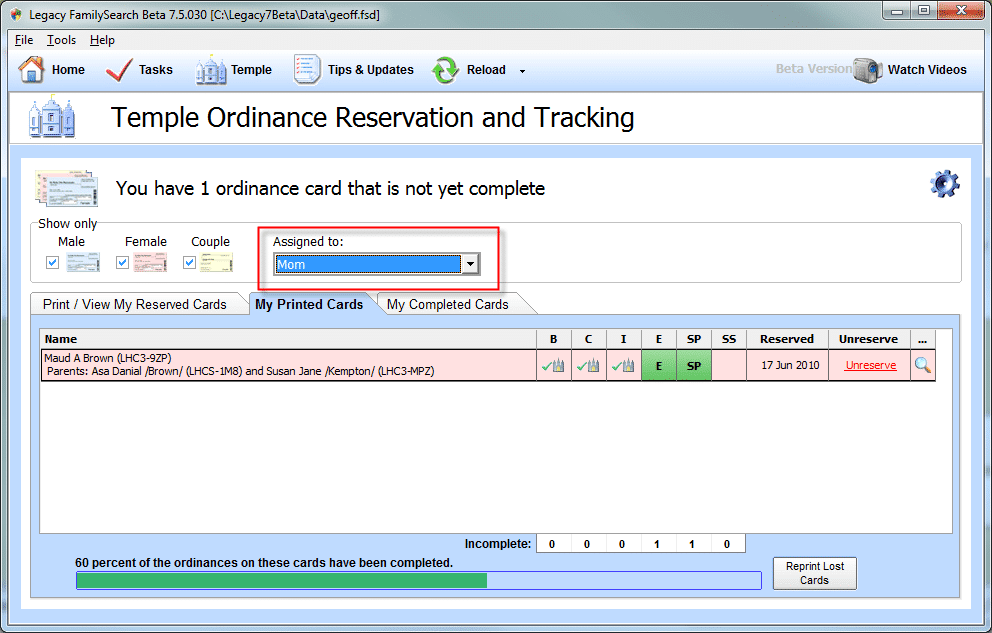Image resolution: width=992 pixels, height=633 pixels.
Task: Toggle the Female checkbox
Action: [123, 262]
